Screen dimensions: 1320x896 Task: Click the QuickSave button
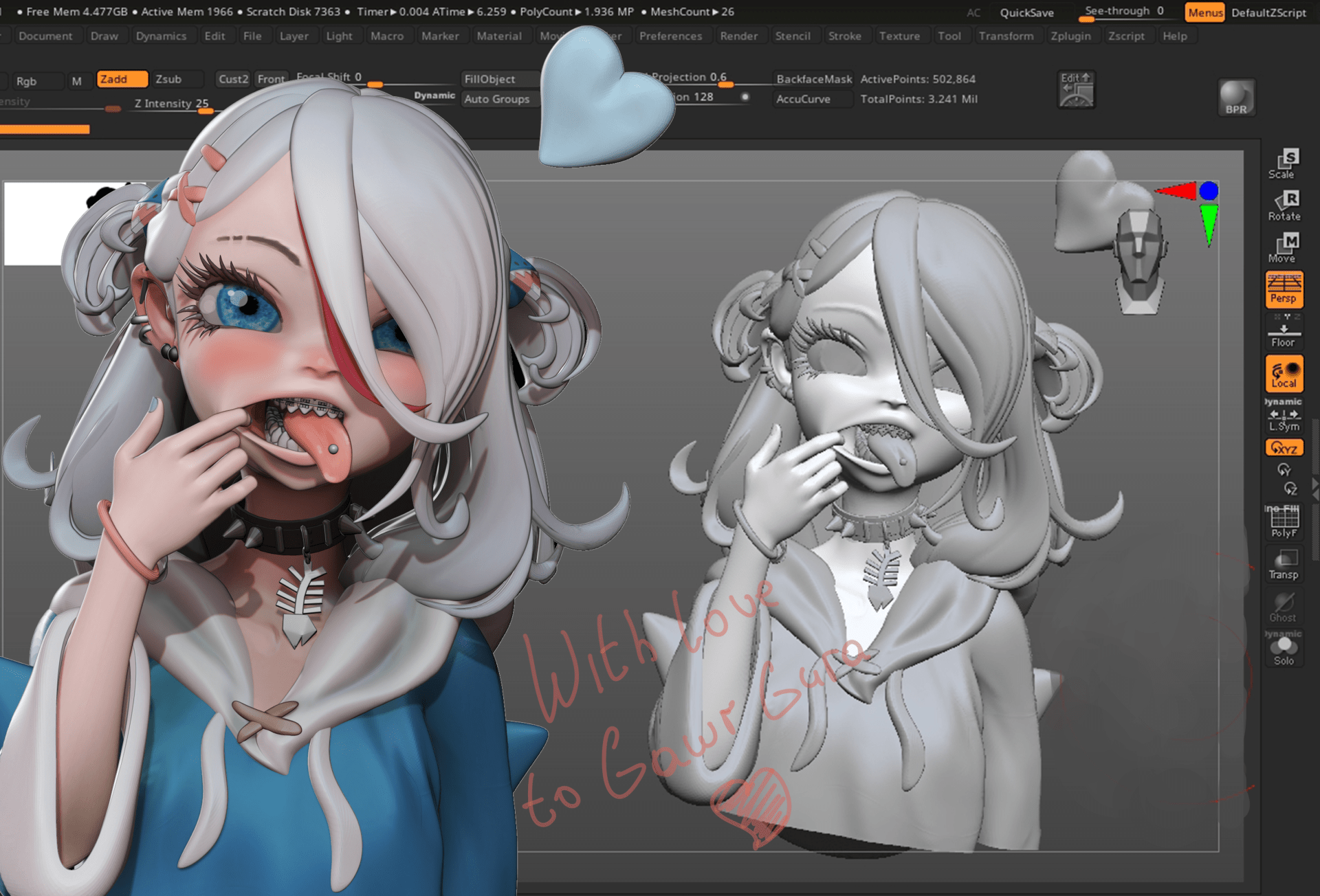pos(1026,12)
